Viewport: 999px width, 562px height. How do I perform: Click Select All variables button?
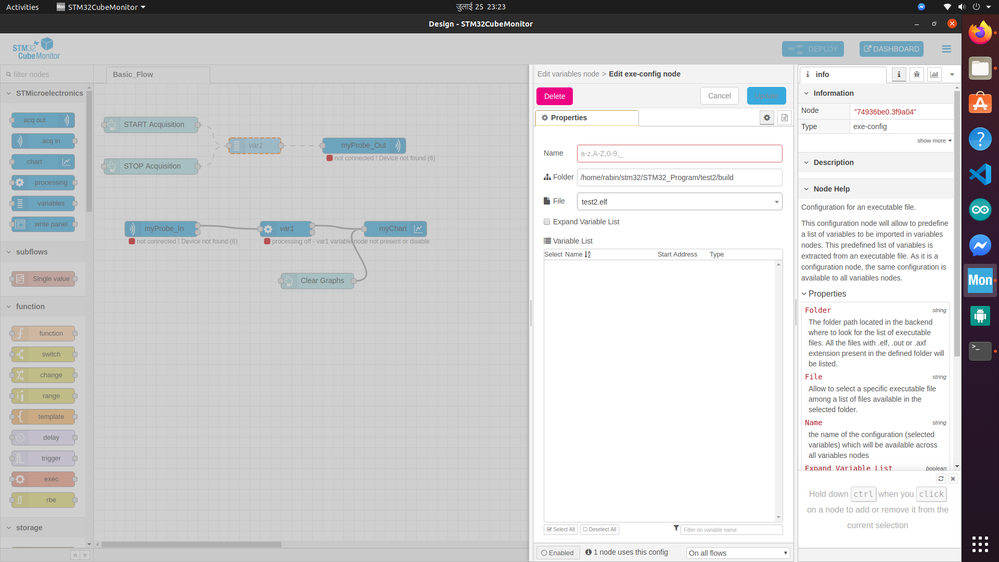coord(561,530)
